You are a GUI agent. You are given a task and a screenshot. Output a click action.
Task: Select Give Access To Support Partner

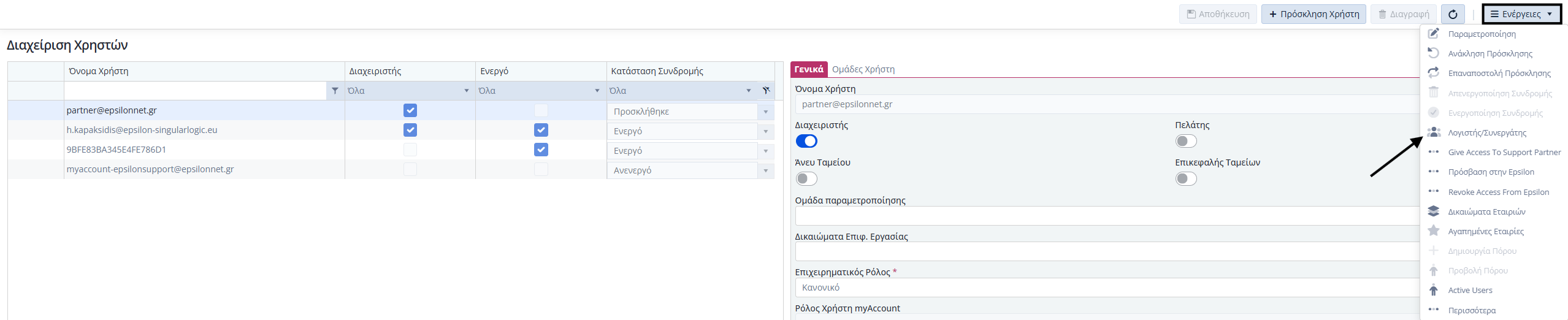click(1504, 153)
